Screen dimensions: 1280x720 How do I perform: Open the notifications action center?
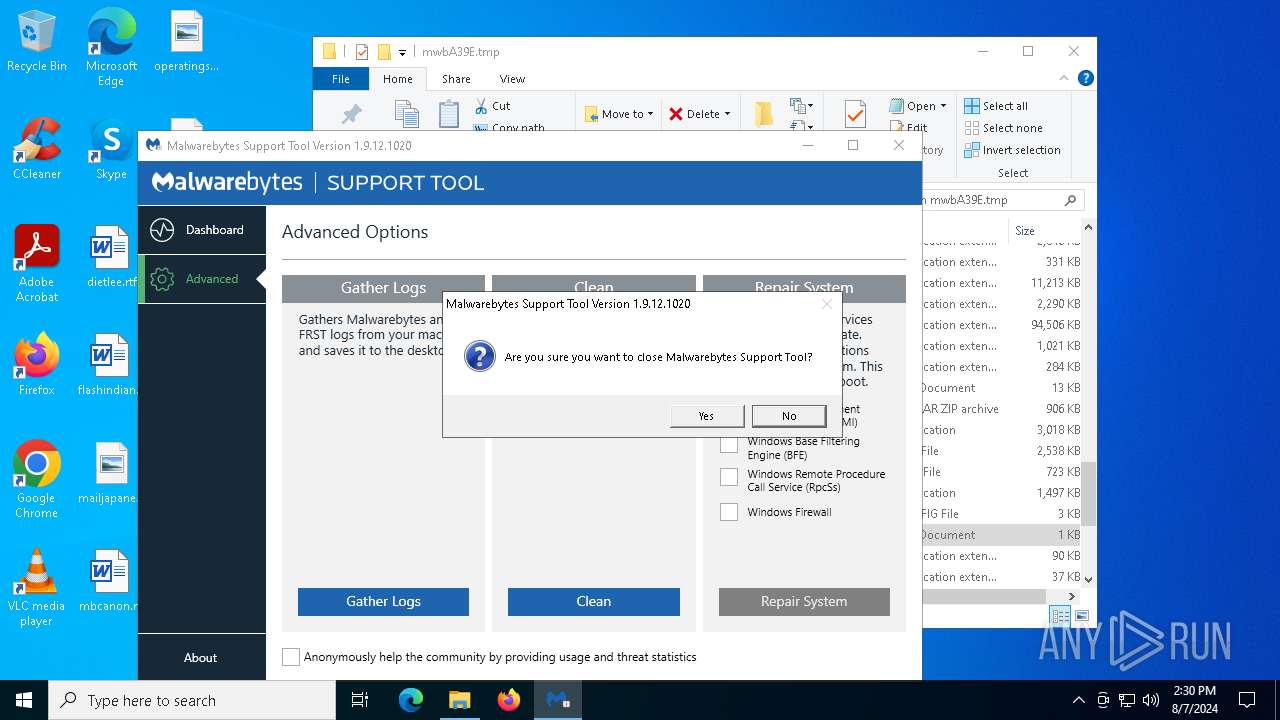pyautogui.click(x=1247, y=700)
